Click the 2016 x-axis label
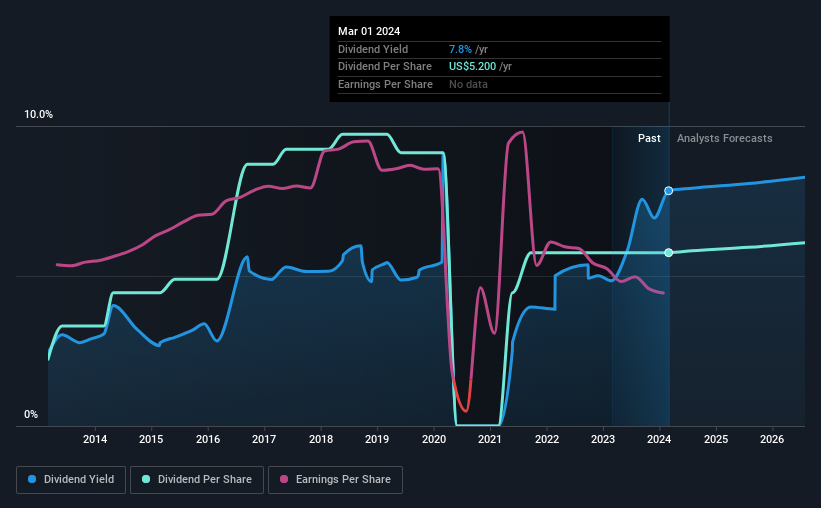821x508 pixels. pyautogui.click(x=208, y=439)
